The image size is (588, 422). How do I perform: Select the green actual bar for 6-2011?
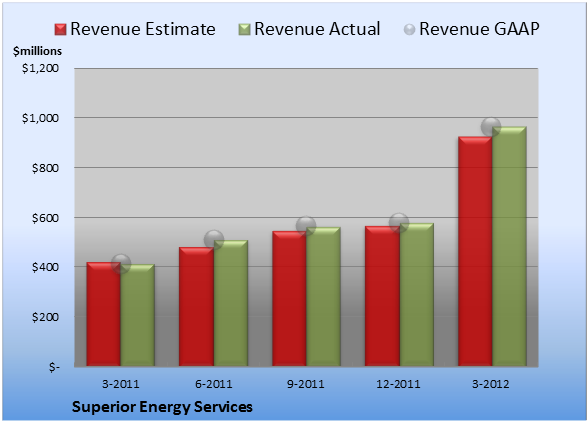(x=231, y=303)
